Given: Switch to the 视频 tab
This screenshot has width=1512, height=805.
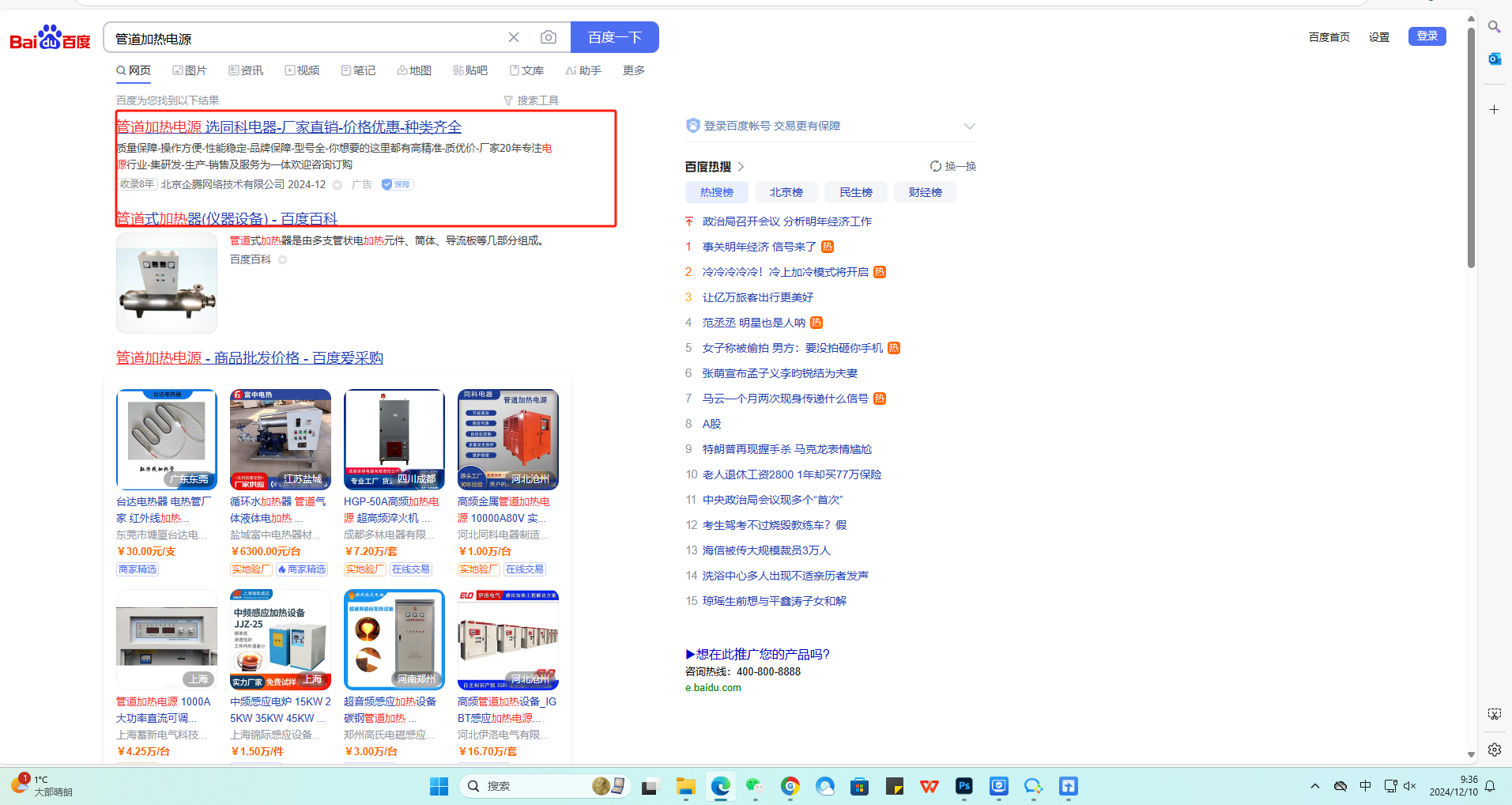Looking at the screenshot, I should (x=302, y=70).
